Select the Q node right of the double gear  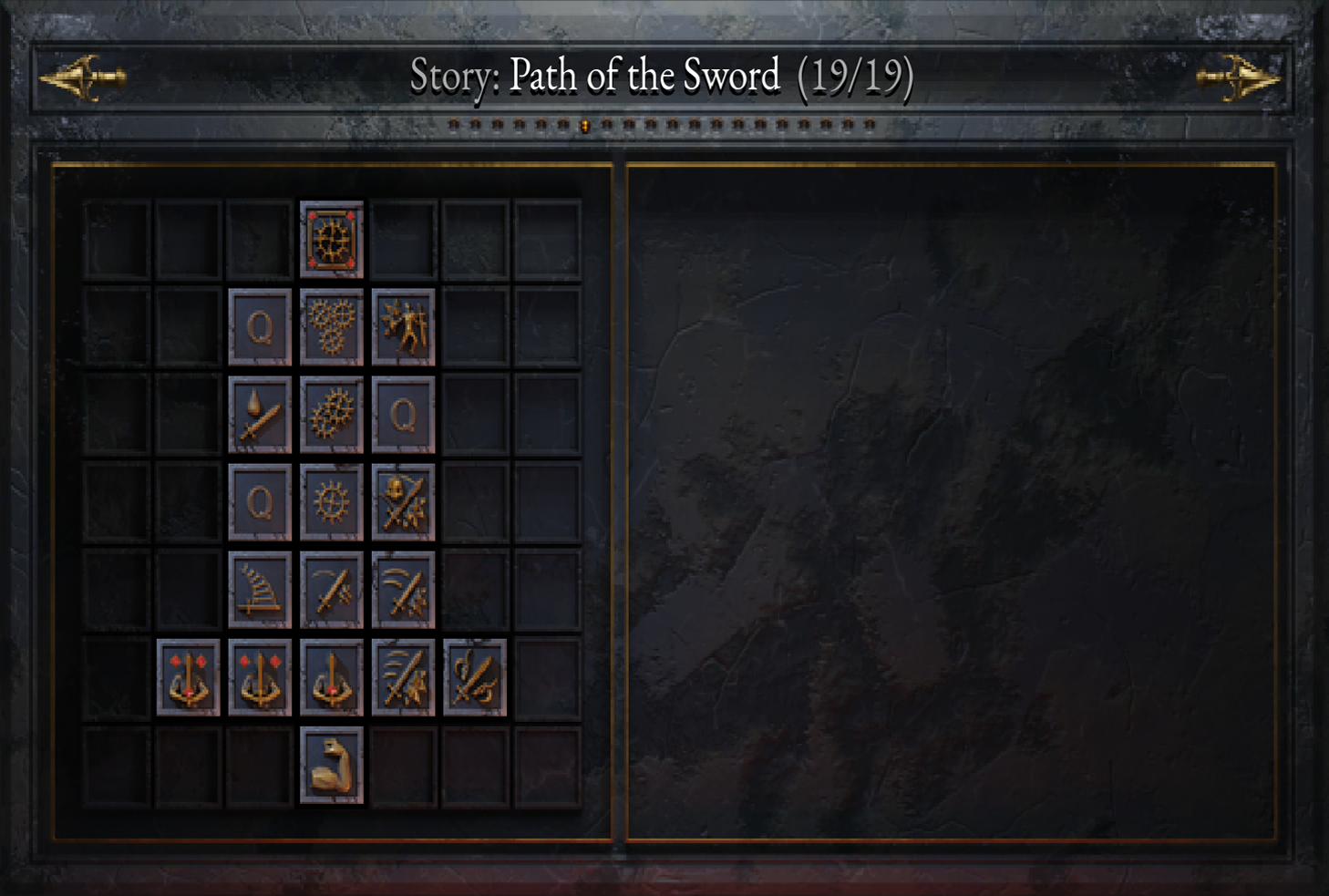tap(404, 415)
